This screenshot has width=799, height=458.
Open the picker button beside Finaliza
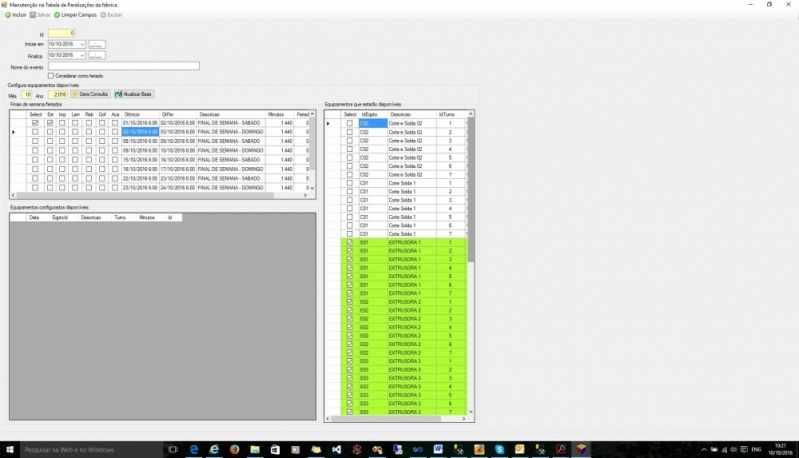(97, 56)
